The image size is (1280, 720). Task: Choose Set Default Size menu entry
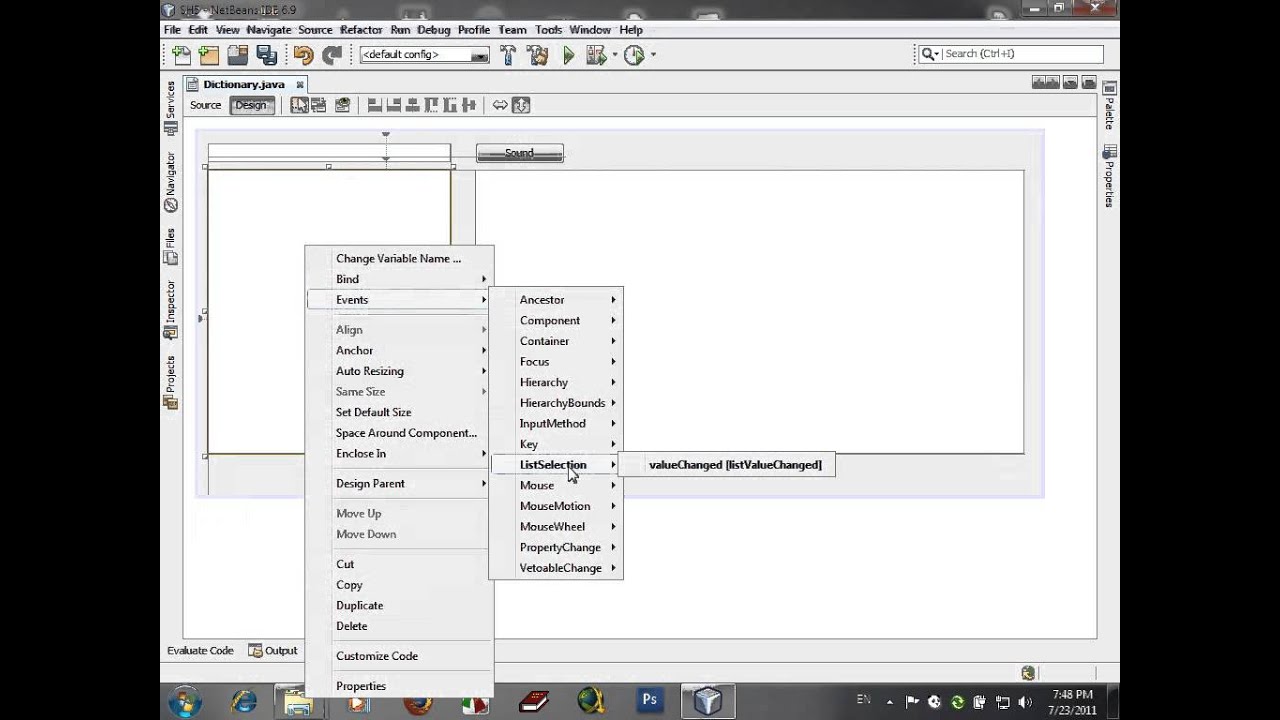click(x=399, y=412)
